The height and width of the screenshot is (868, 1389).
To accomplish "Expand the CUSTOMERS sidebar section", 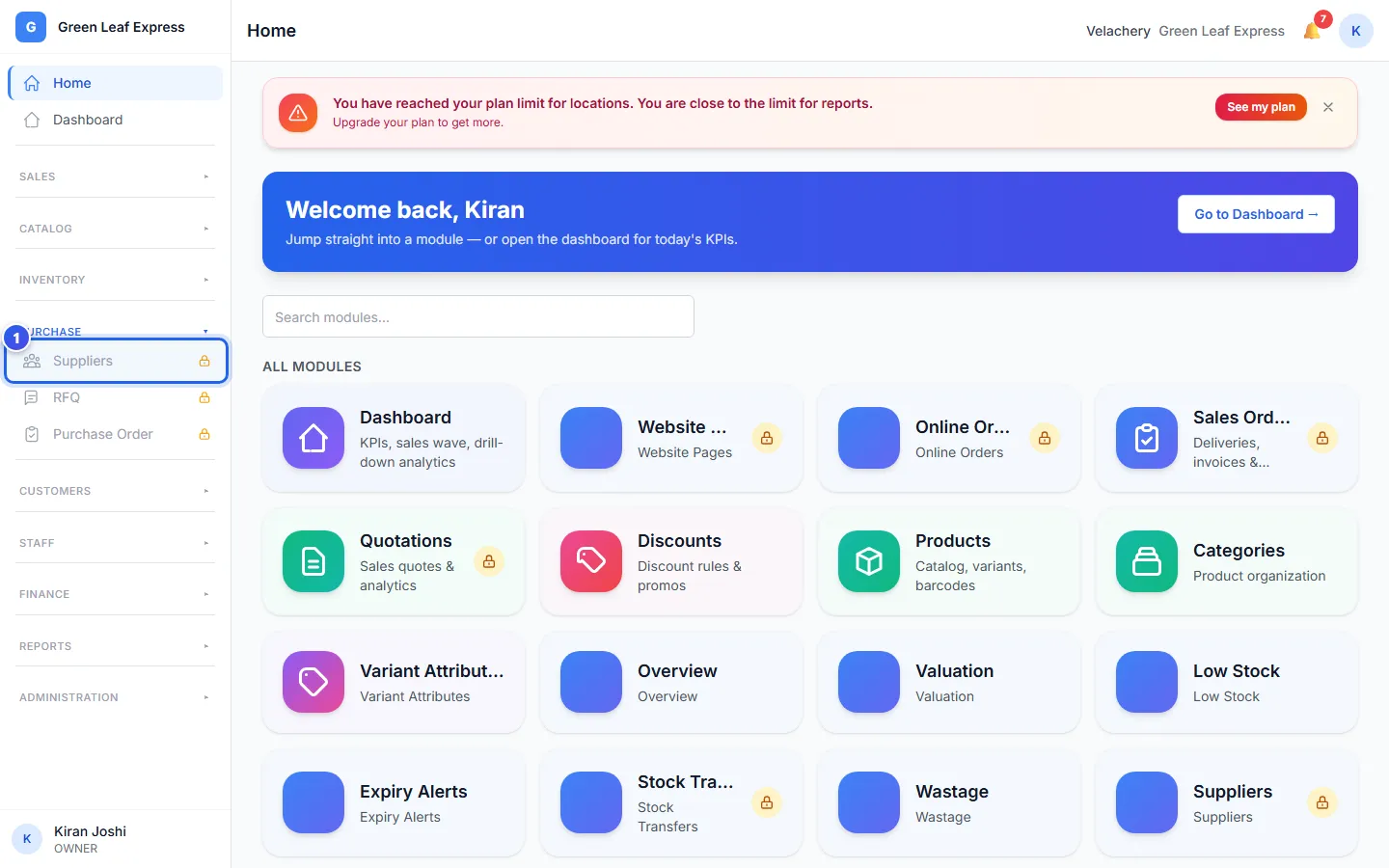I will pos(115,491).
